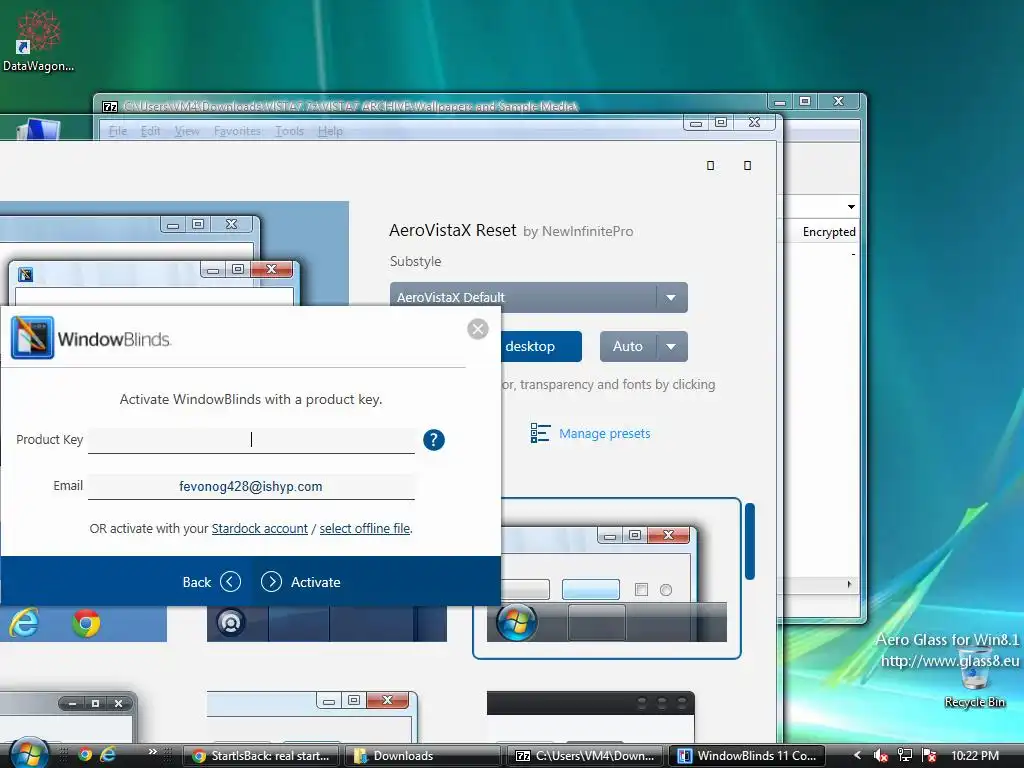Open Help menu in 7-Zip window
The height and width of the screenshot is (768, 1024).
point(330,131)
